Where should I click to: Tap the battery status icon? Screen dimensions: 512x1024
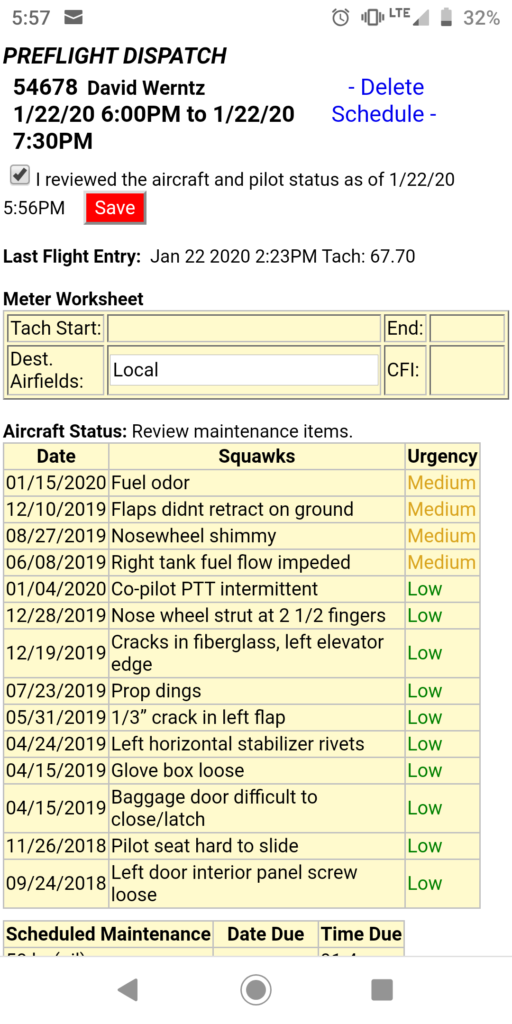447,18
